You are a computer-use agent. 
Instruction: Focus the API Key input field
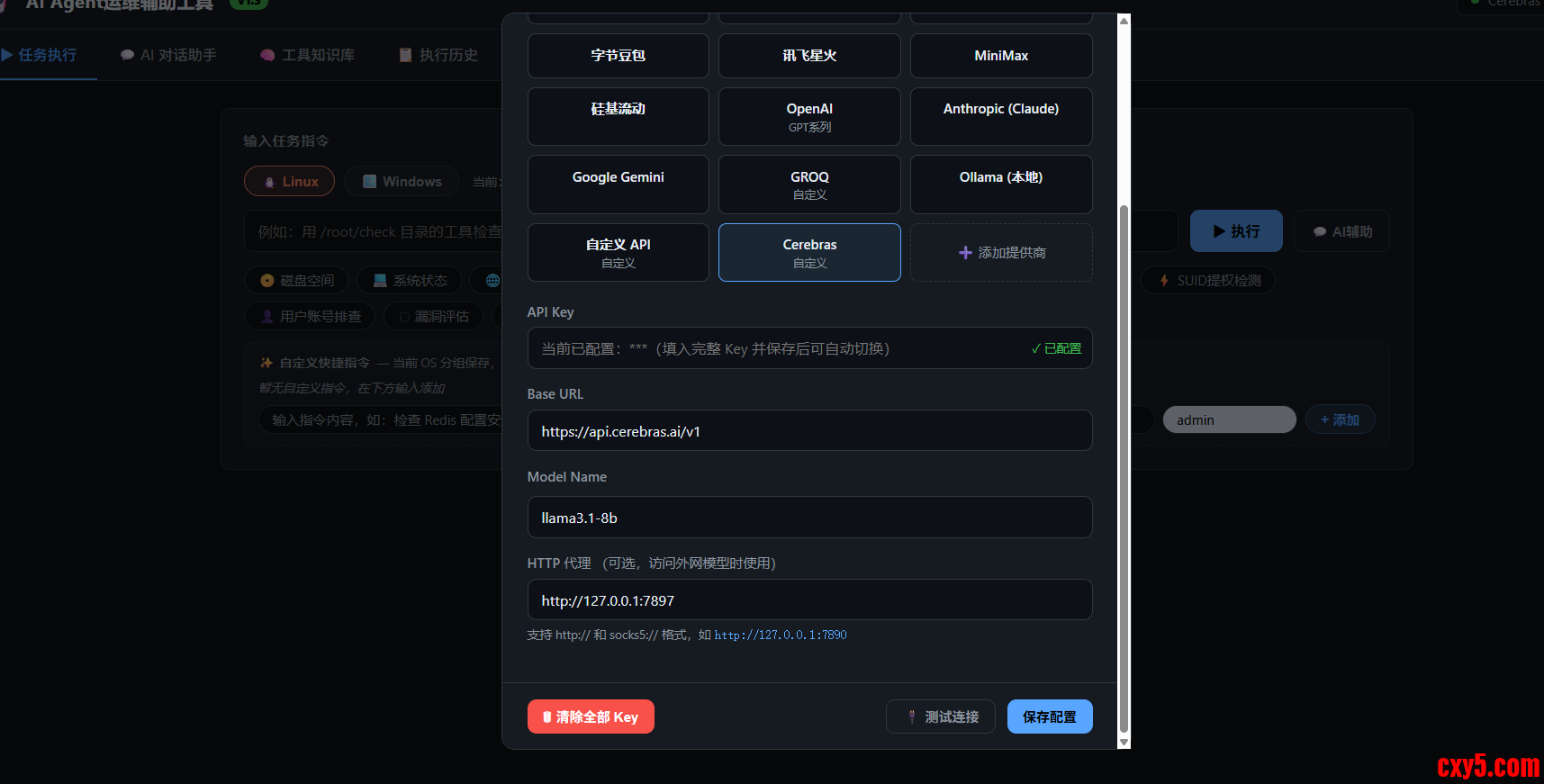tap(809, 348)
